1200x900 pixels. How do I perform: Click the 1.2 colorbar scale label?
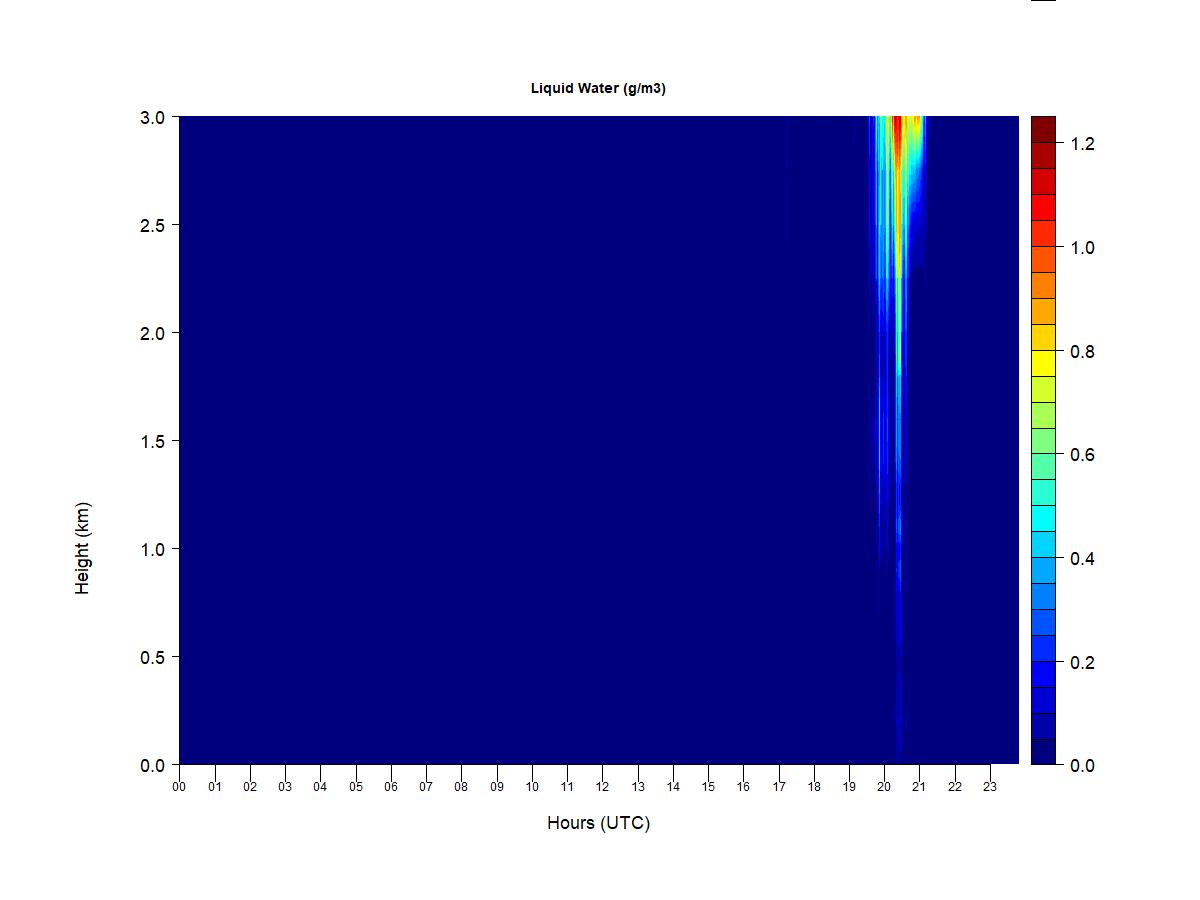click(1082, 144)
